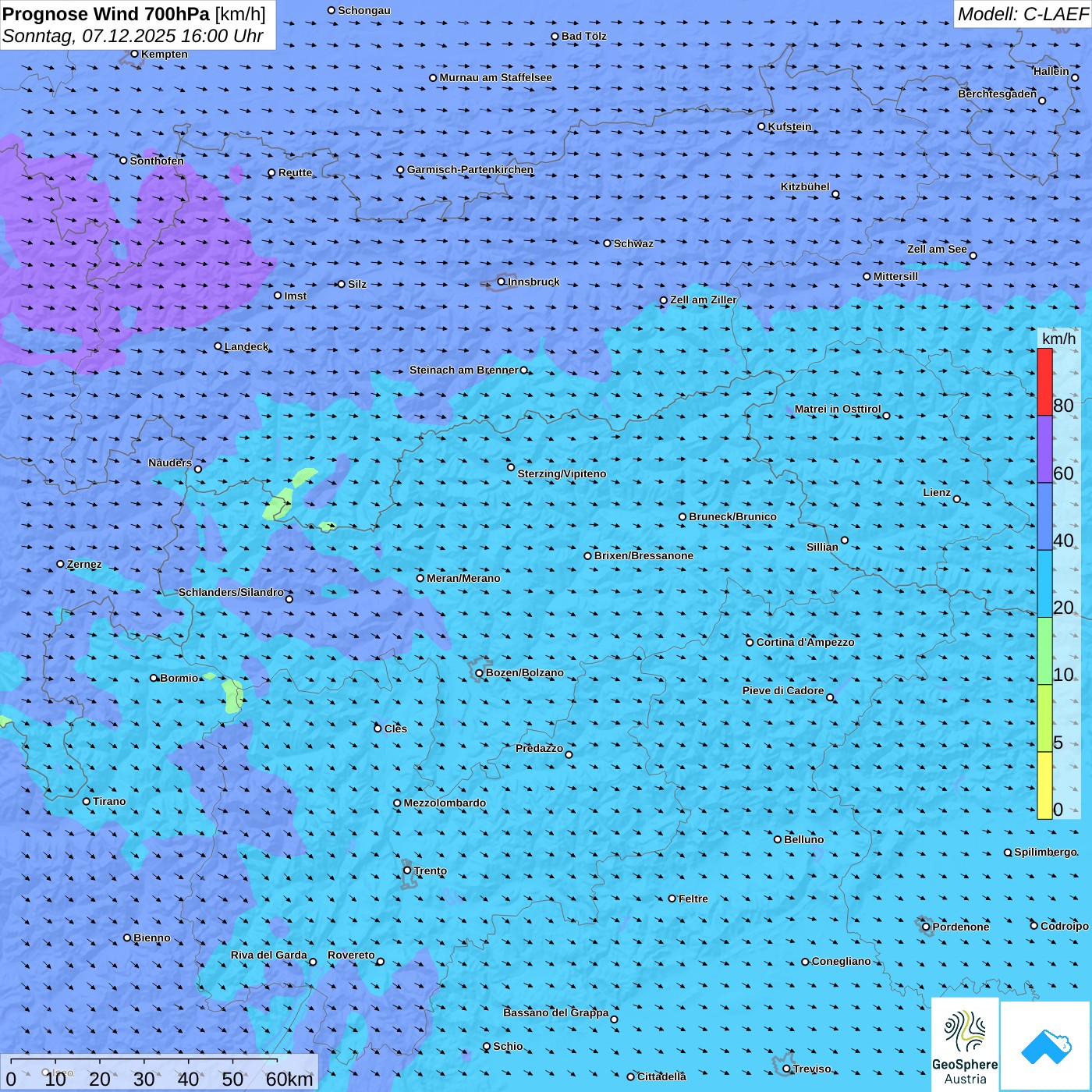Click the date 'Sonntag, 07.12.2025 16:00 Uhr'

(133, 36)
